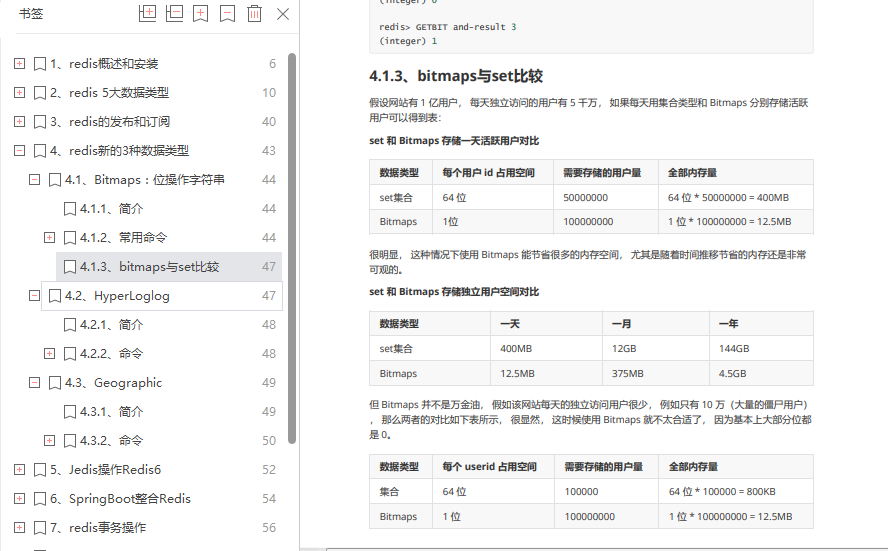Jump to '4.1、Bitmaps：位操作字符串' bookmark

click(x=145, y=180)
